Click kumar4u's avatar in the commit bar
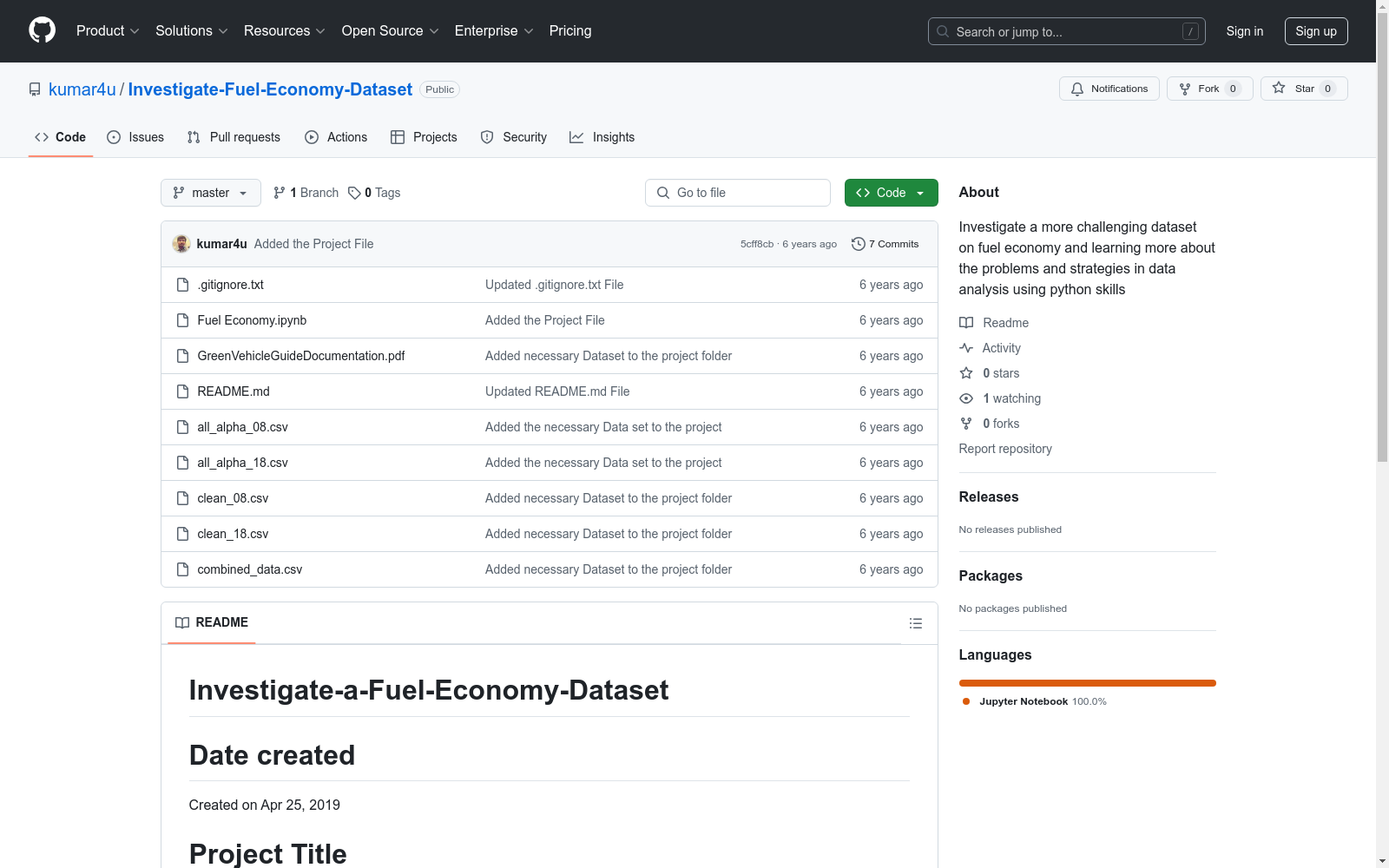 coord(181,244)
